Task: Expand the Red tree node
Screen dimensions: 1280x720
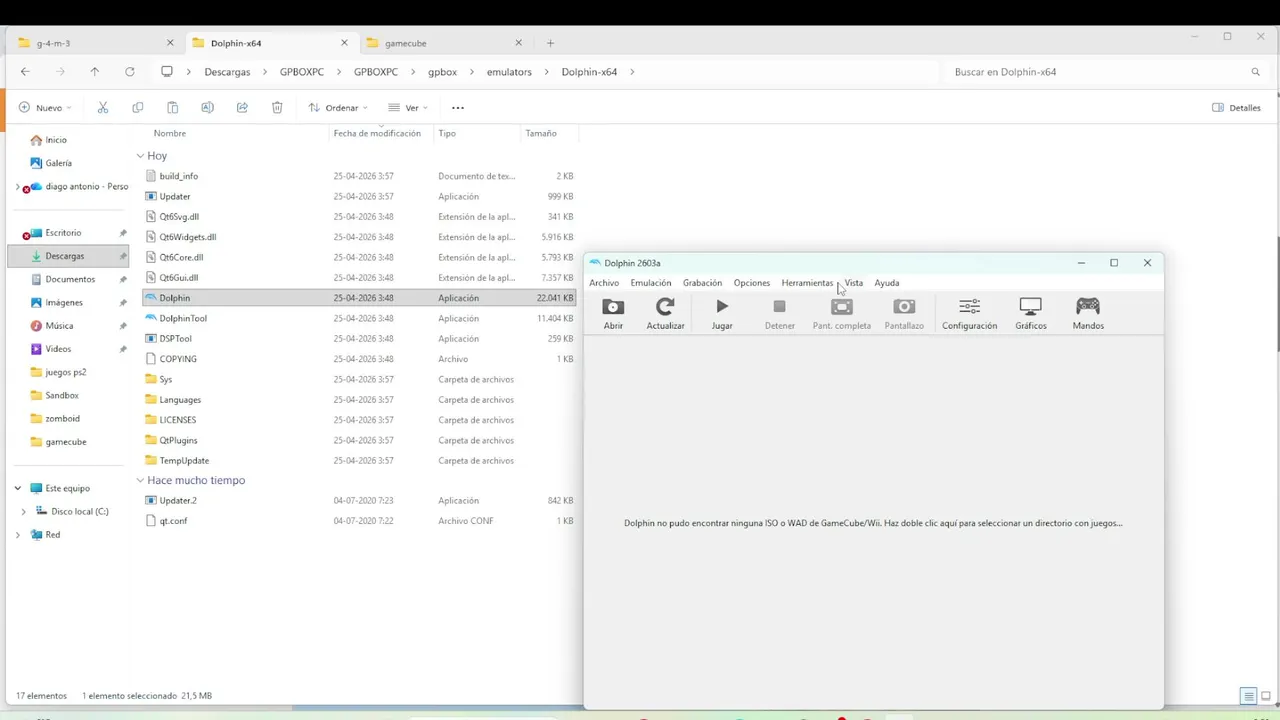Action: (17, 535)
